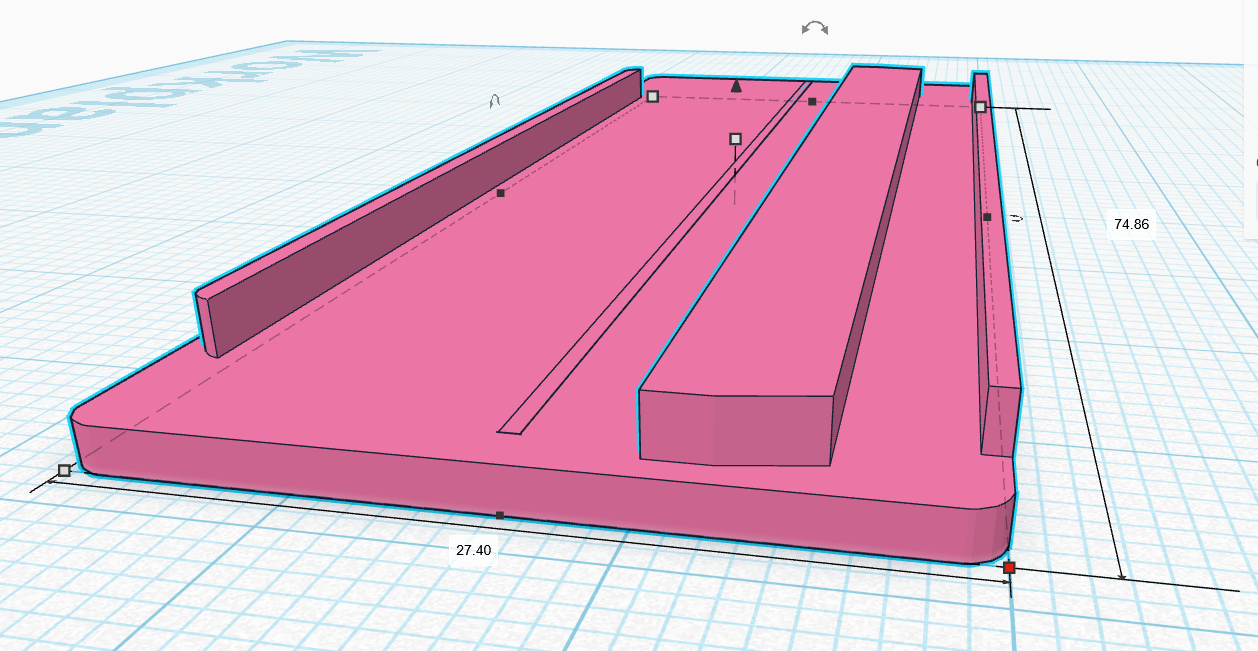Select the white height handle above the dashed line
Image resolution: width=1258 pixels, height=651 pixels.
735,139
